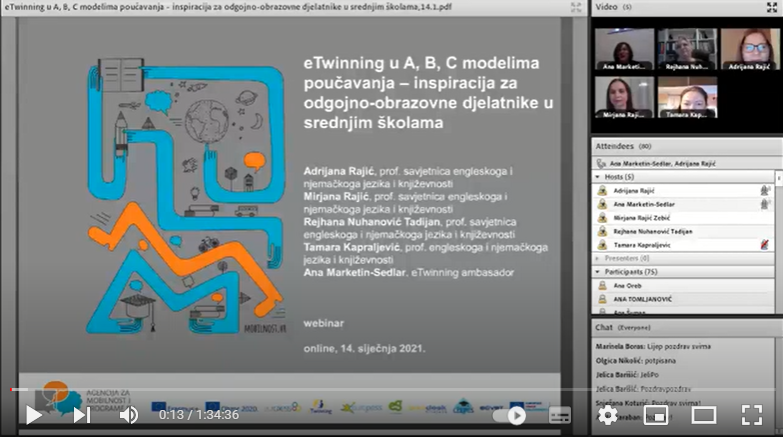This screenshot has height=437, width=783.
Task: Select host Rejhana Nuhanović Tadijan in list
Action: click(x=683, y=231)
